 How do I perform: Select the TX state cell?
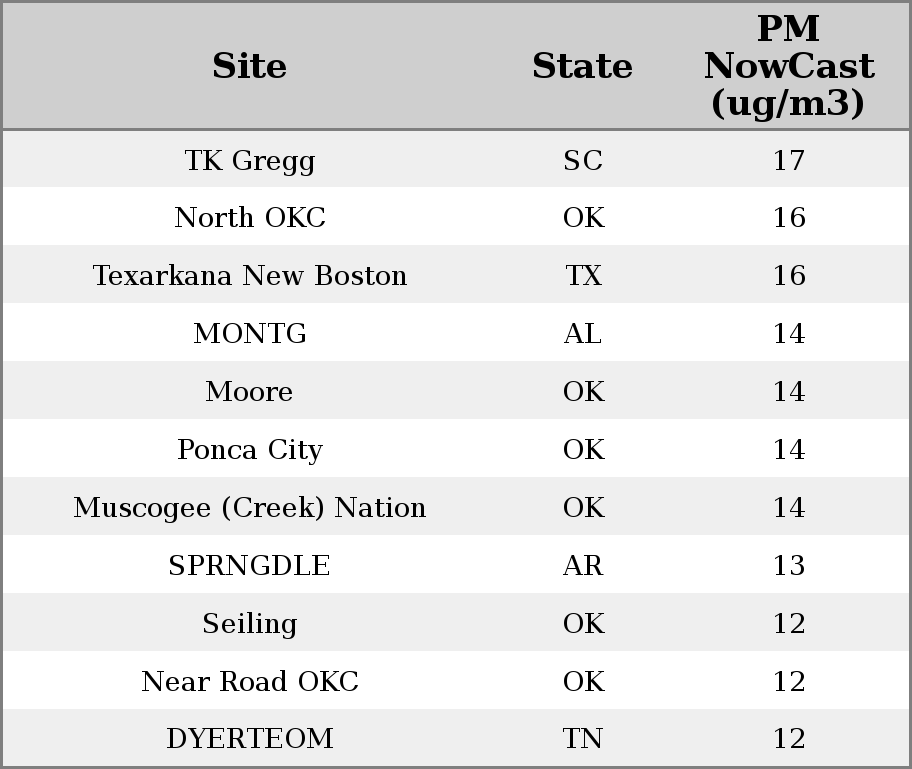pyautogui.click(x=583, y=276)
